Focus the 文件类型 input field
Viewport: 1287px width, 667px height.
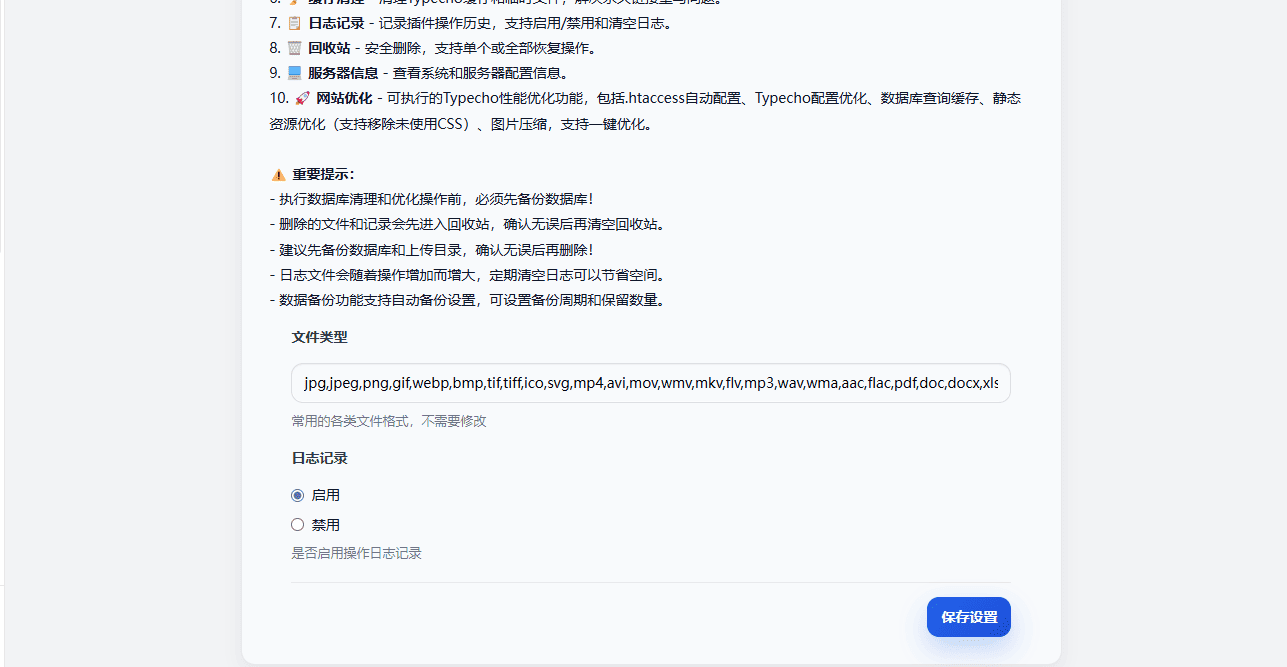tap(651, 383)
